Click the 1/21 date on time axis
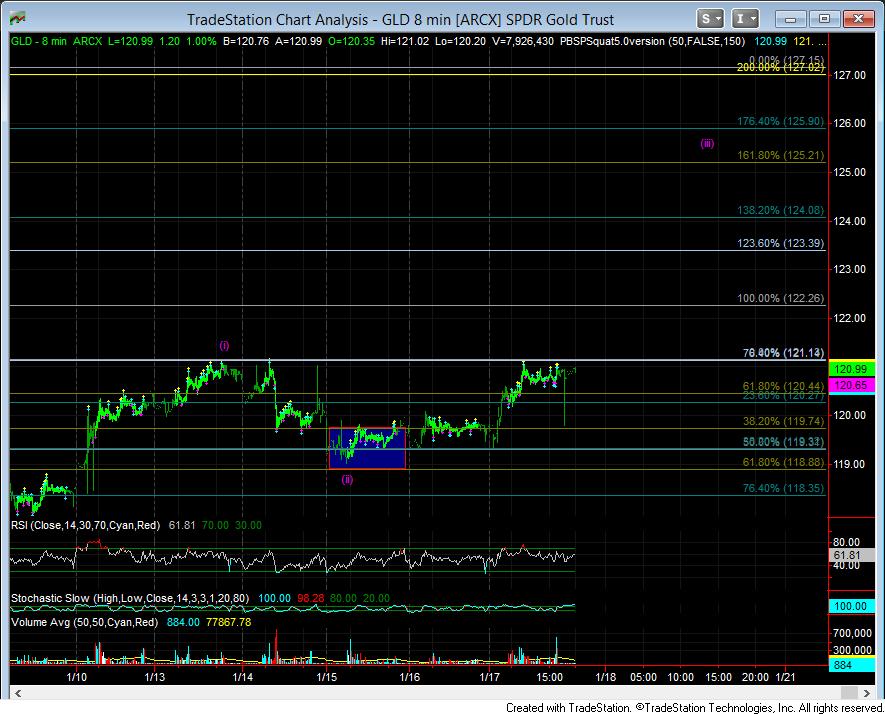Image resolution: width=885 pixels, height=714 pixels. point(786,677)
